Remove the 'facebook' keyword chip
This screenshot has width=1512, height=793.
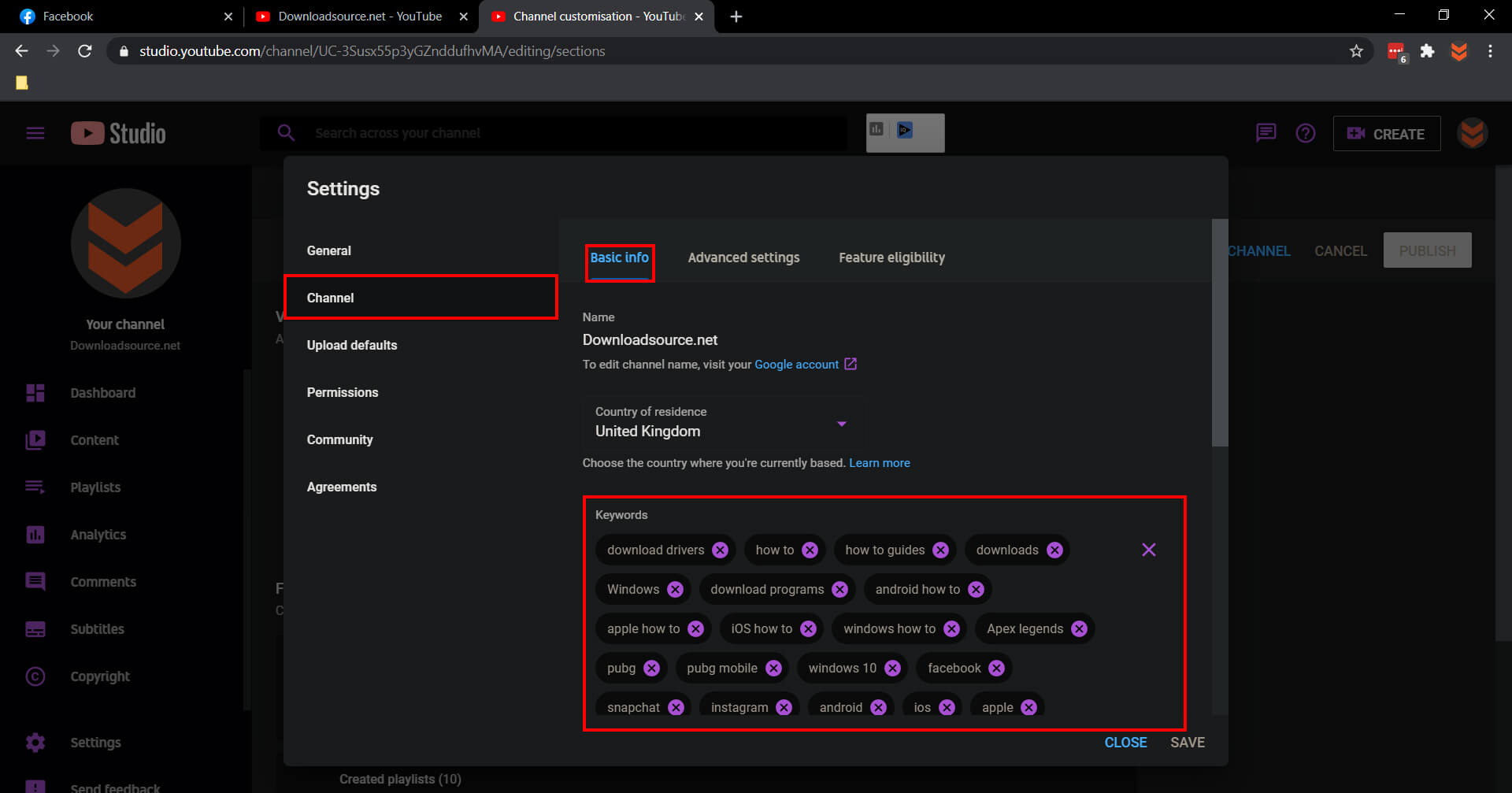tap(996, 668)
